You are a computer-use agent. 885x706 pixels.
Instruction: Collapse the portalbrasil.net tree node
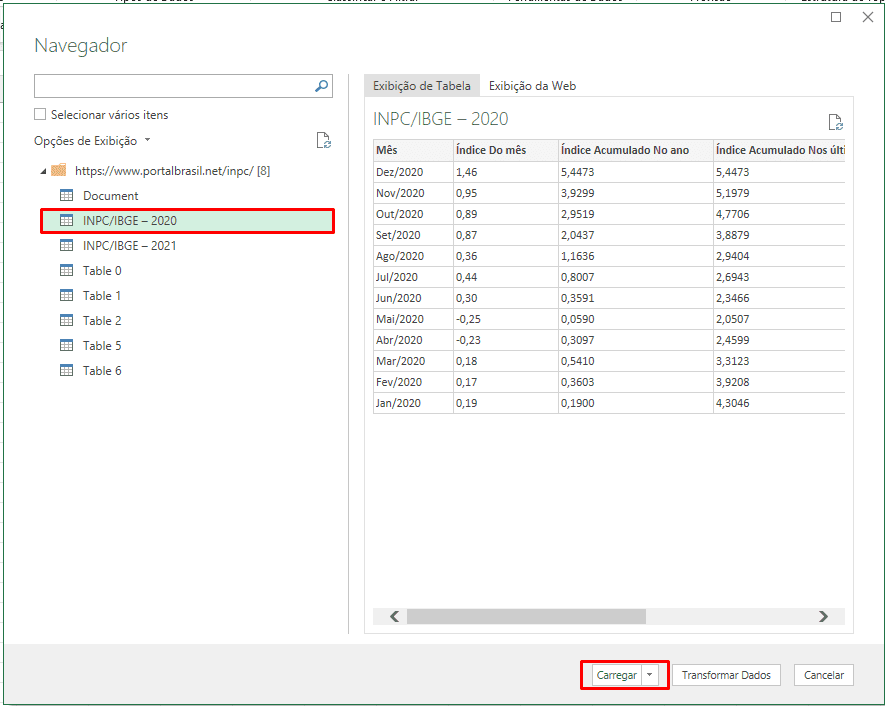[43, 171]
